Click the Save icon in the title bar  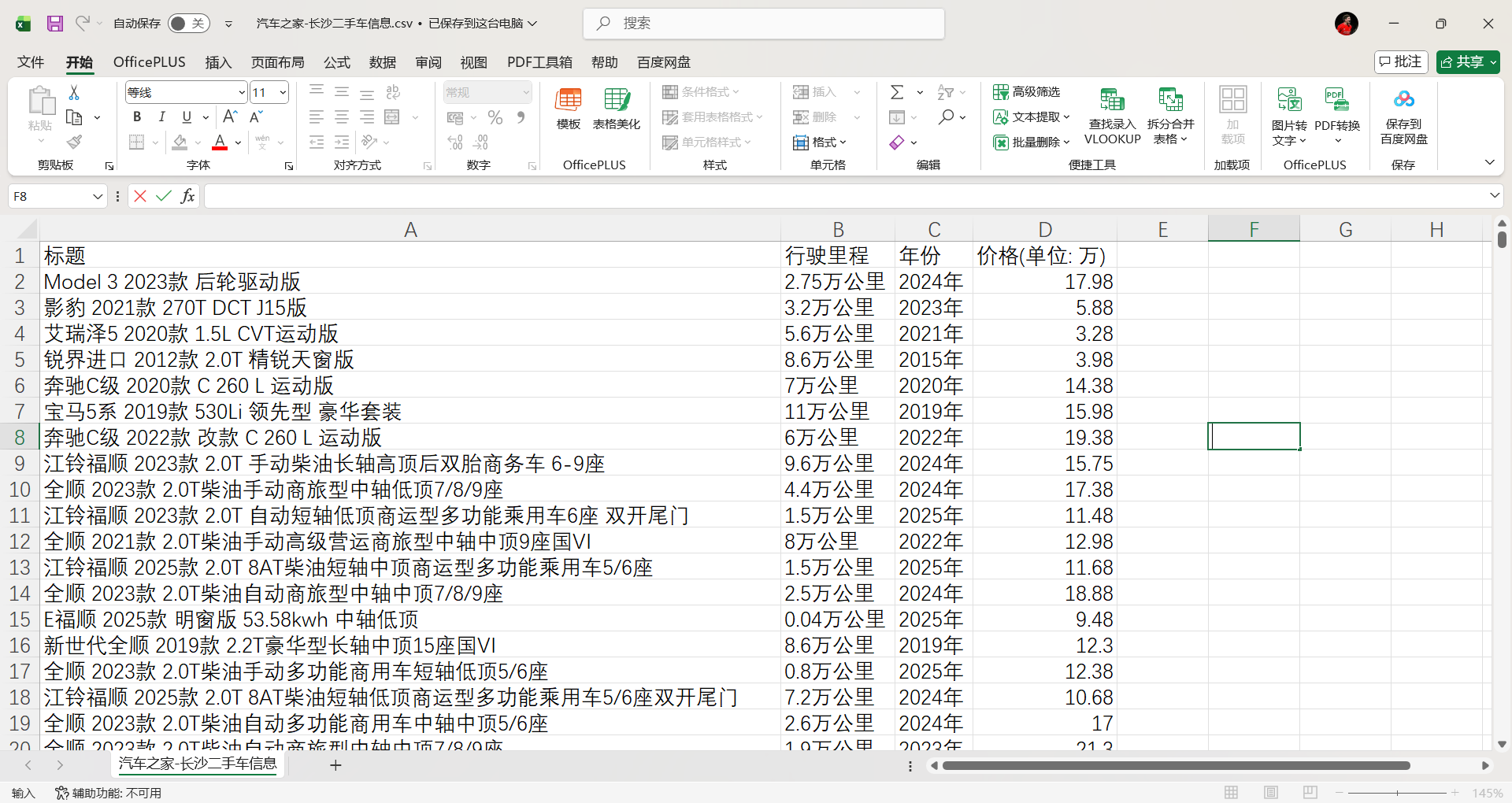(54, 24)
